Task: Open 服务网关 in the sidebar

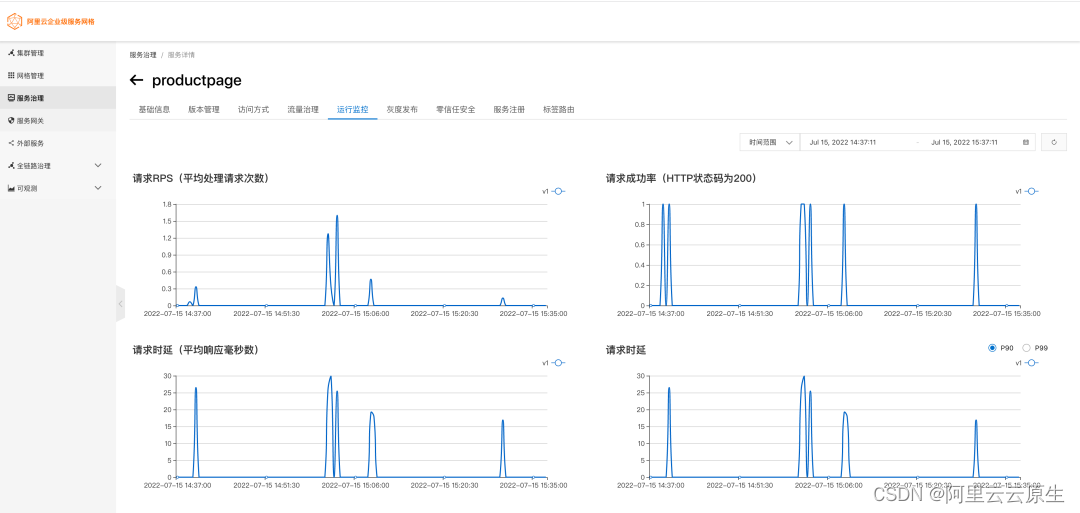Action: (58, 121)
